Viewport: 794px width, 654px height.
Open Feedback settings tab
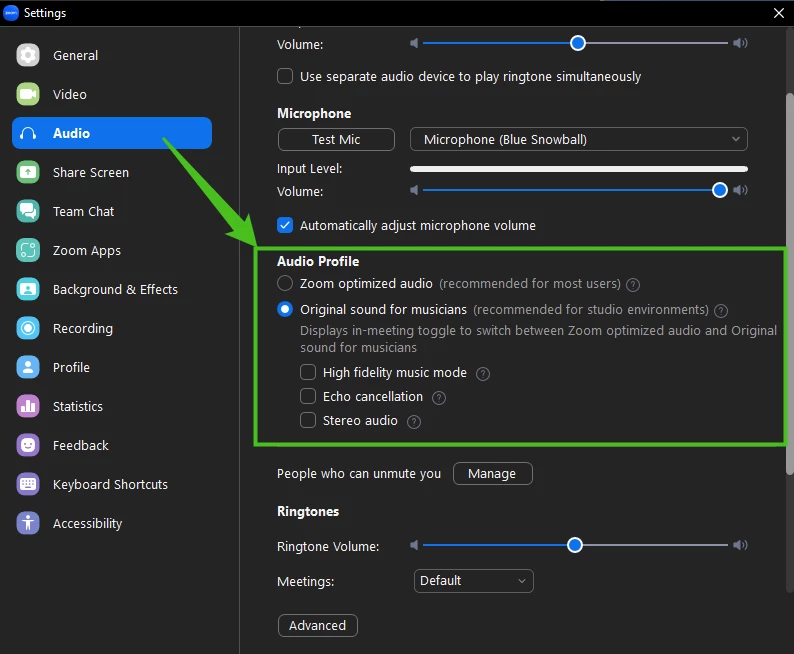pyautogui.click(x=112, y=445)
